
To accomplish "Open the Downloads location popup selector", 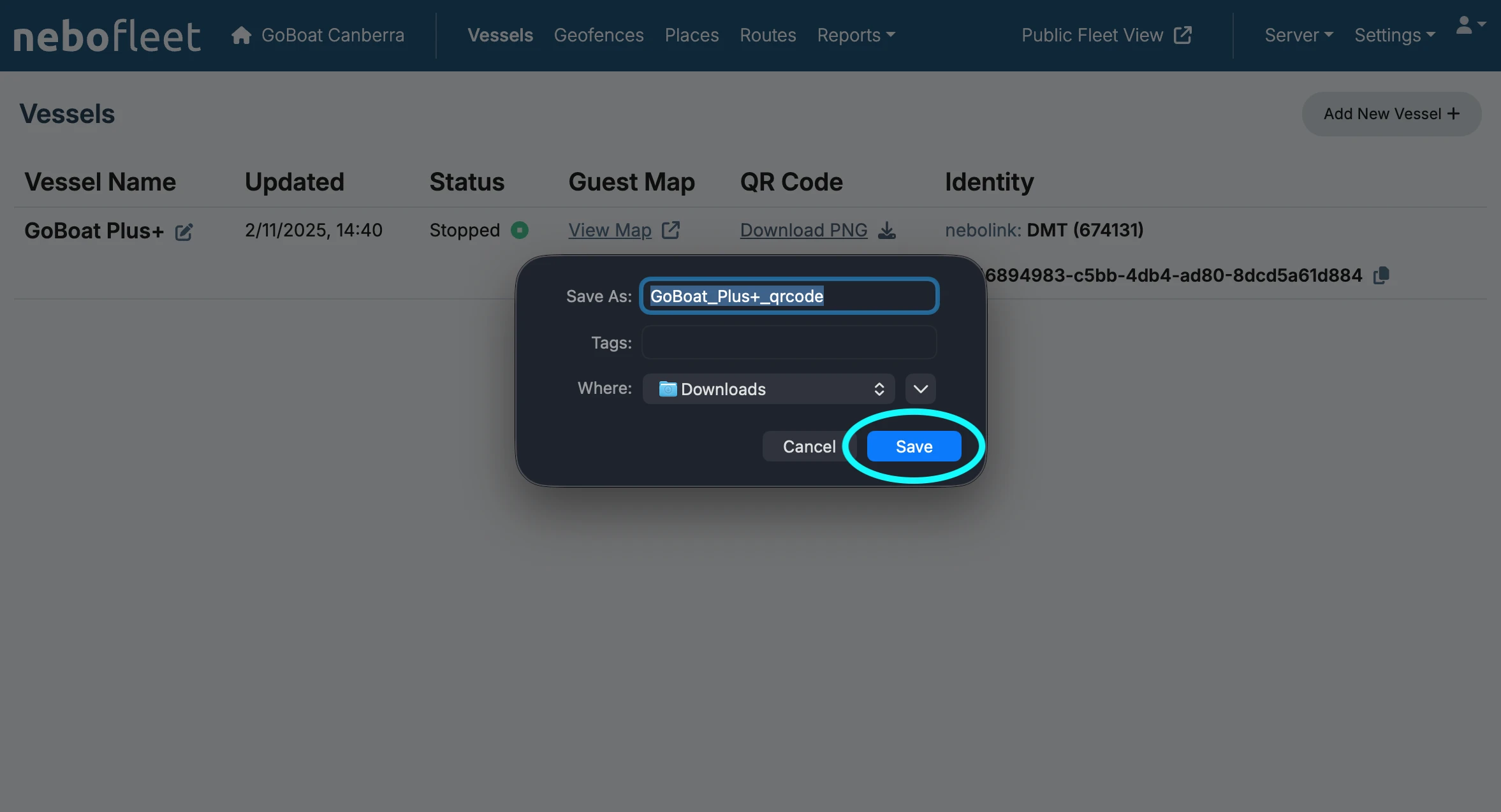I will 768,389.
